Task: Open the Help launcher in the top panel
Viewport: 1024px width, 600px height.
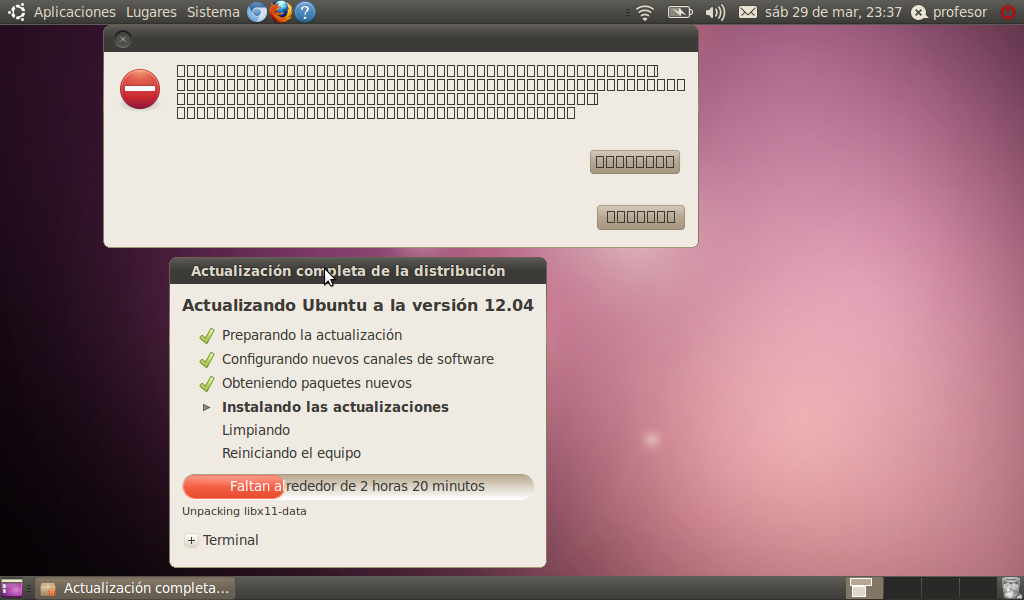Action: click(x=305, y=12)
